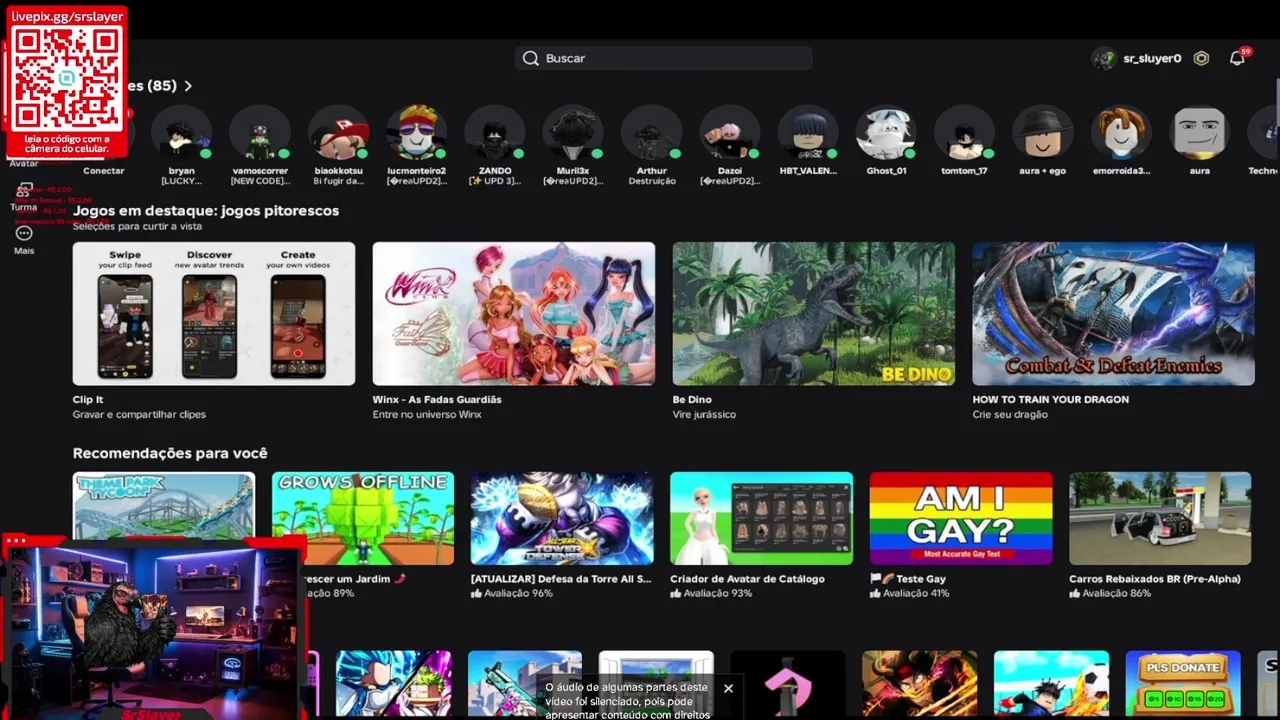Click the Be Dino title link
1280x720 pixels.
coord(692,399)
